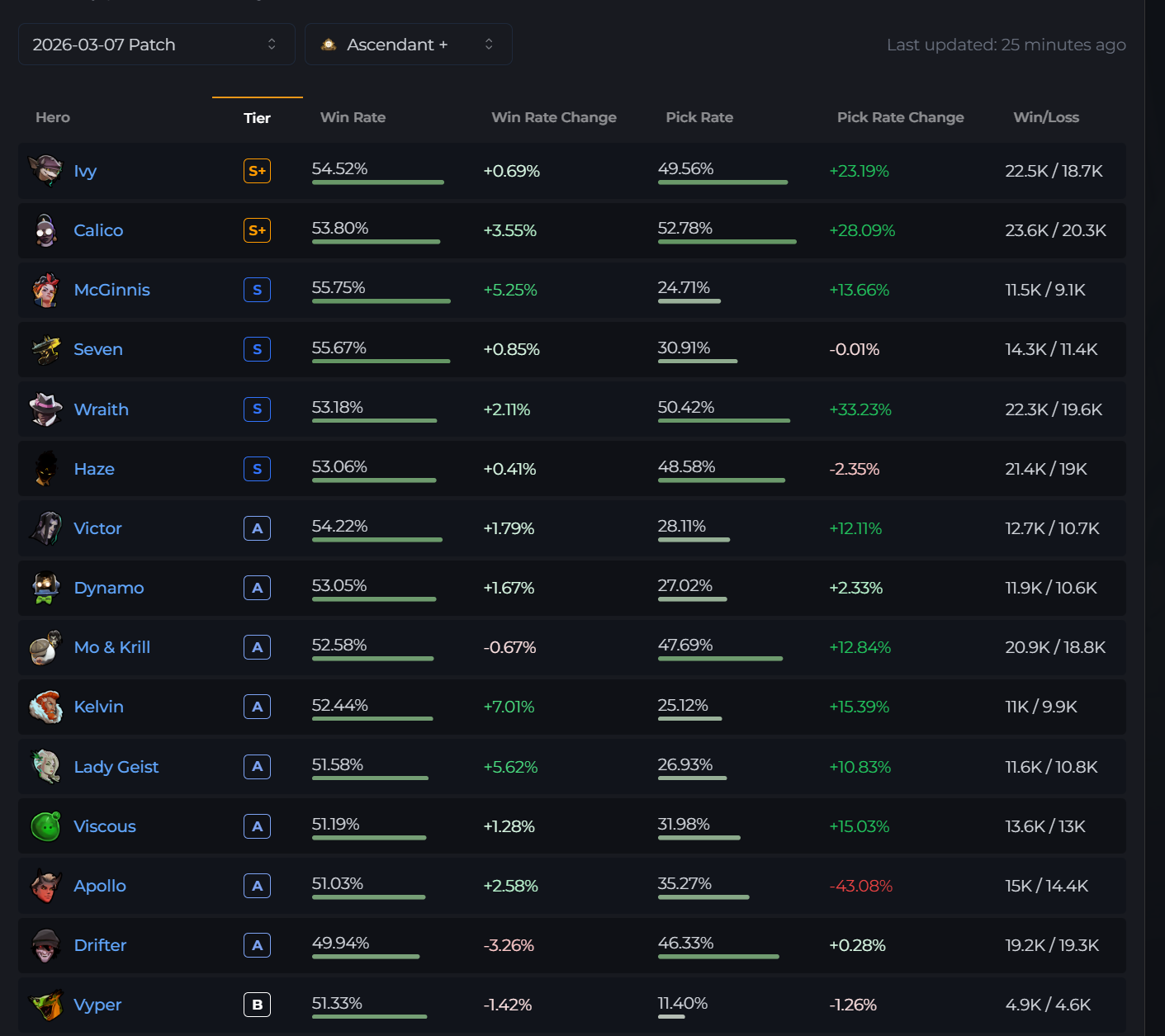Screen dimensions: 1165x1036
Task: Click the S tier badge for Seven
Action: 257,349
